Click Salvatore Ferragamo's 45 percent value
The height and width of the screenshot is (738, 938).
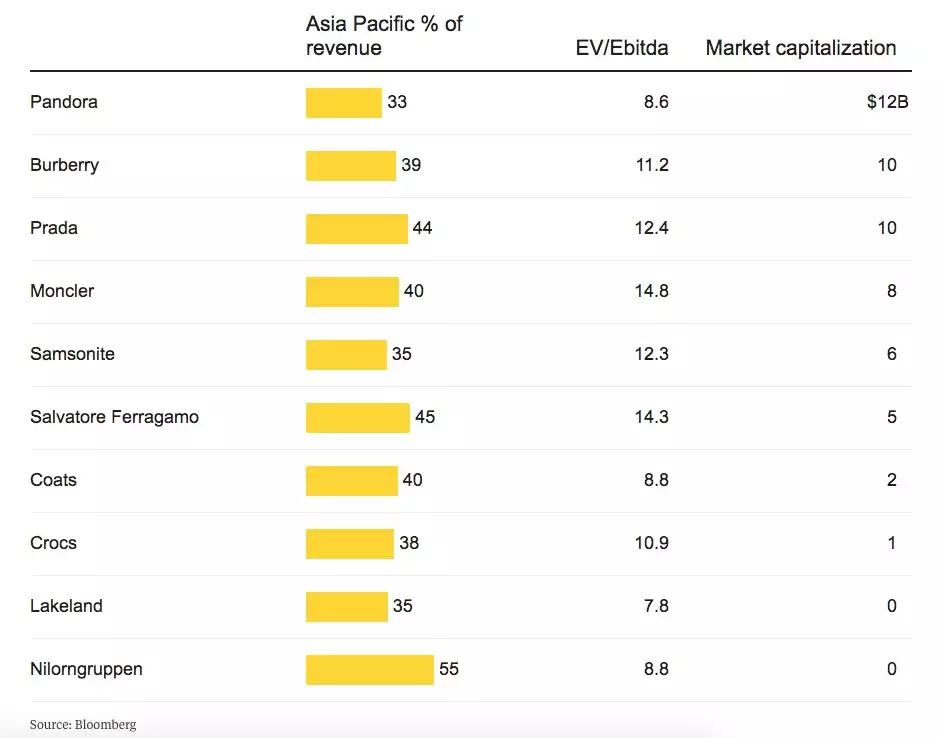coord(425,417)
